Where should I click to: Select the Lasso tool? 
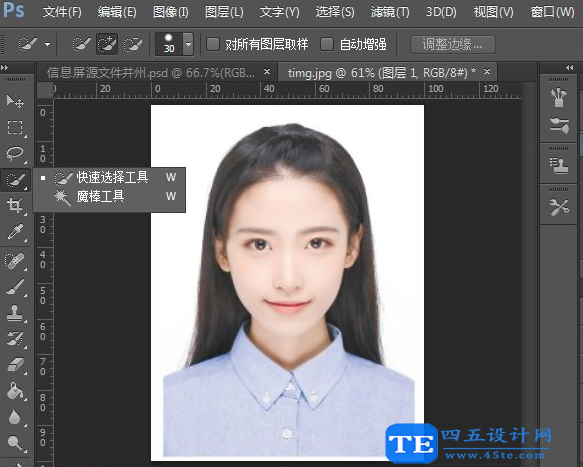(15, 153)
